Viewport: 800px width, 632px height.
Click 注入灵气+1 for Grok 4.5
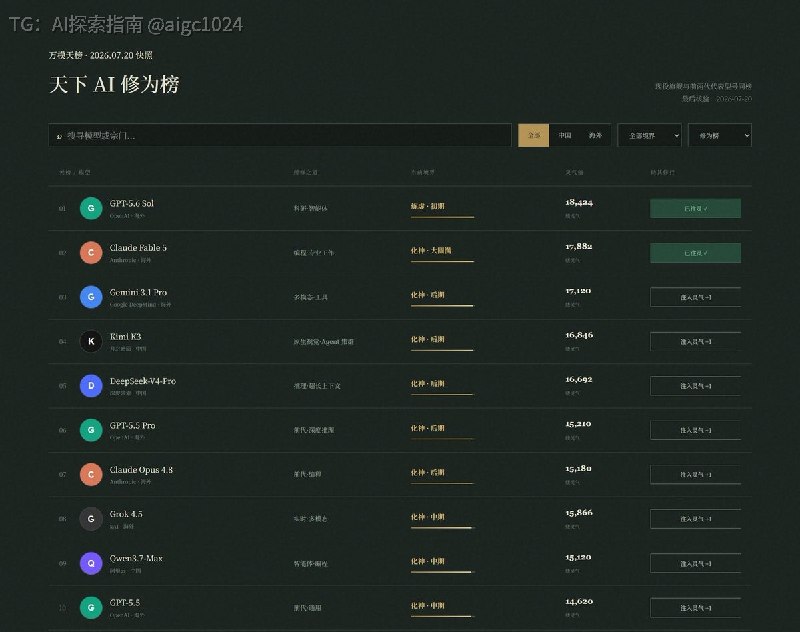click(x=695, y=519)
